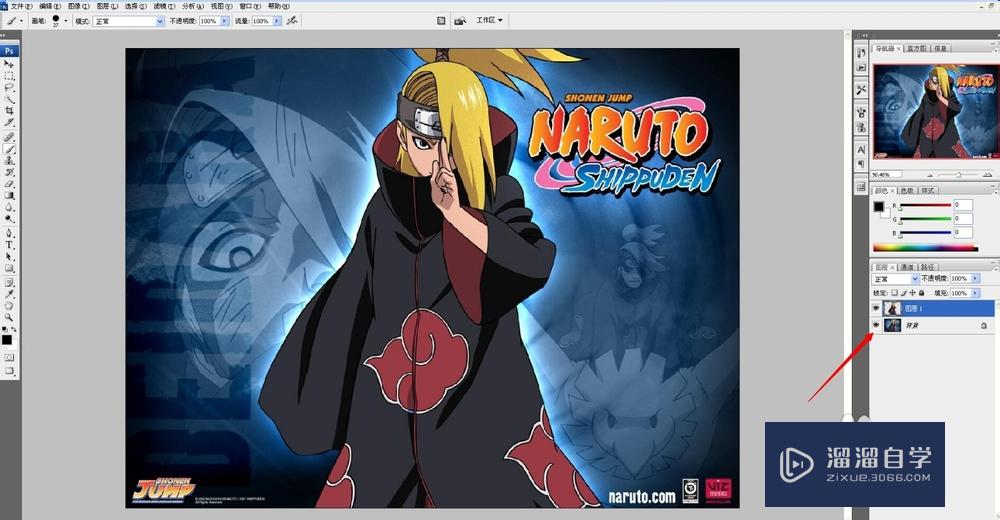Toggle lock all in Layers panel

[922, 293]
